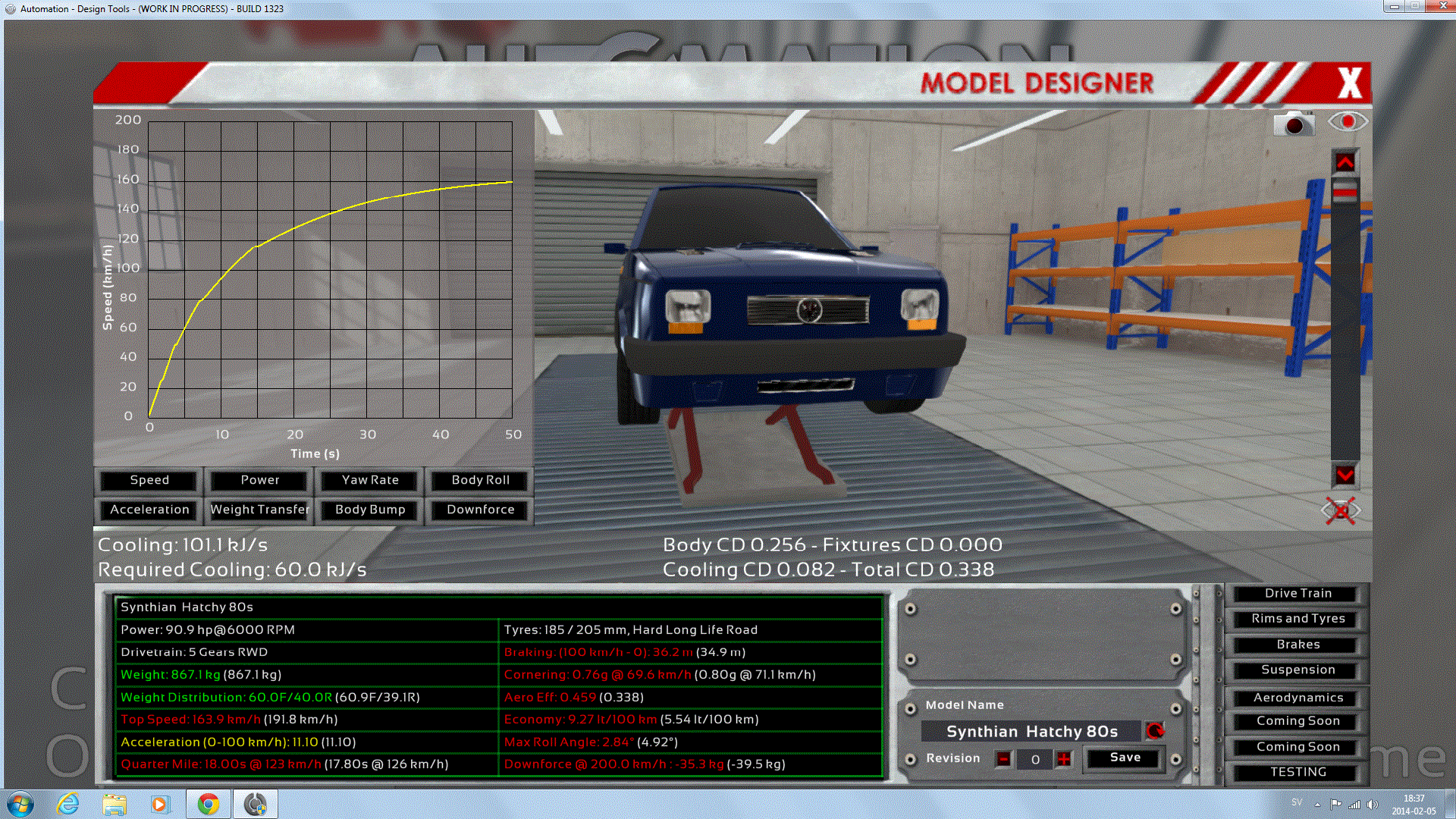Take a screenshot with the camera icon
1456x819 pixels.
tap(1294, 123)
